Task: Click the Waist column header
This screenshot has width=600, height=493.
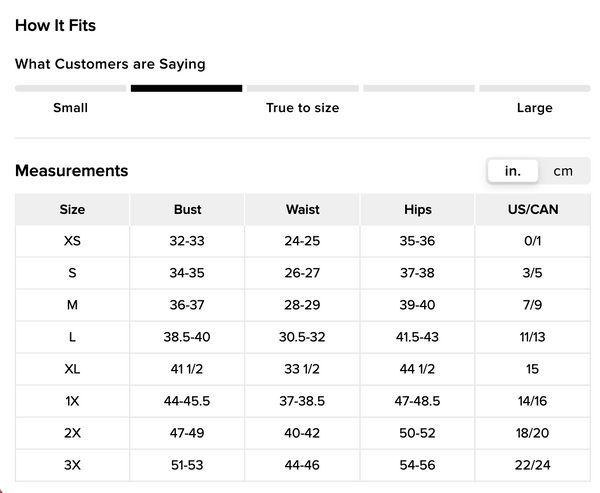Action: click(x=302, y=210)
